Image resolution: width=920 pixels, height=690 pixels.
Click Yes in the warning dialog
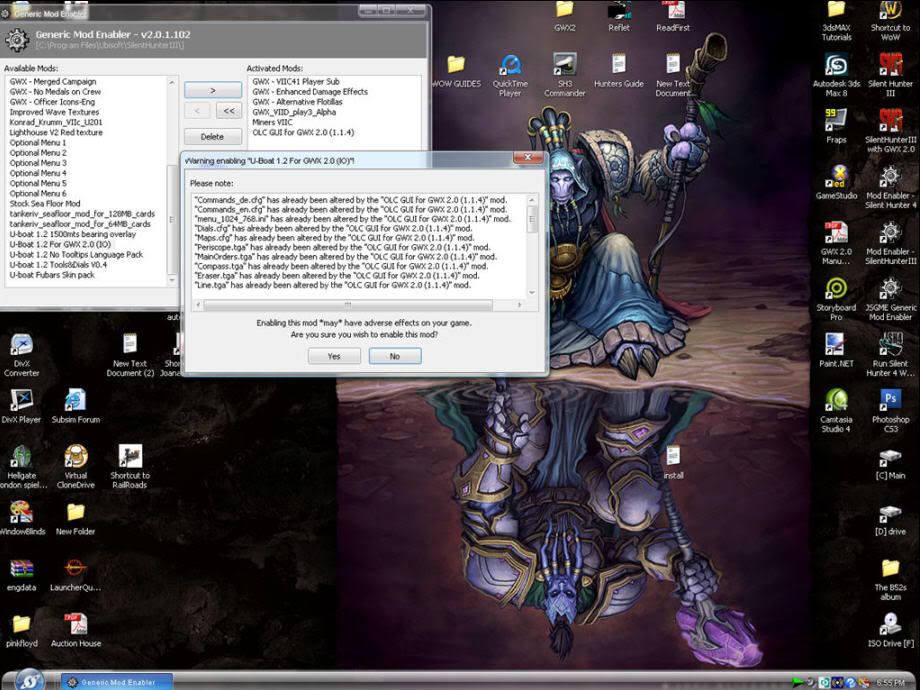pos(334,356)
